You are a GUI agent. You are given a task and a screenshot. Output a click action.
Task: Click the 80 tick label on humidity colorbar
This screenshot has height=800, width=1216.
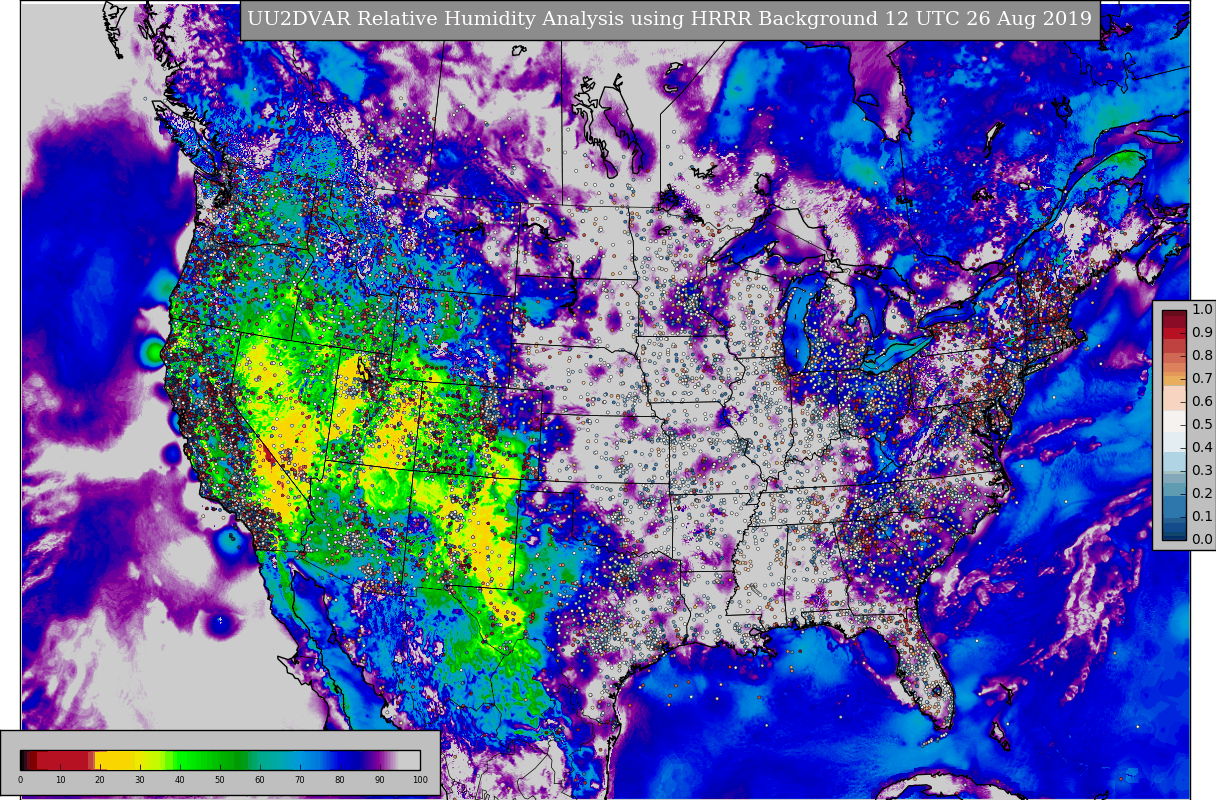[x=340, y=780]
